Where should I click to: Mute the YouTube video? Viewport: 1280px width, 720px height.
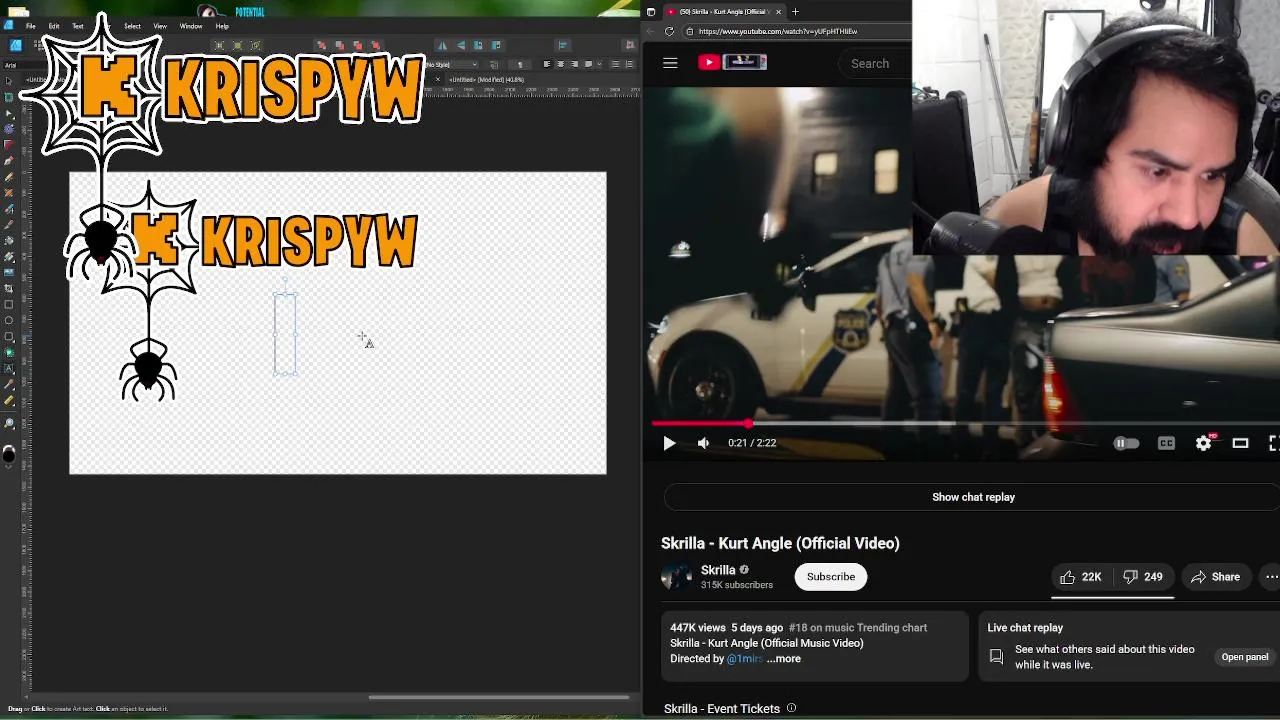coord(703,443)
